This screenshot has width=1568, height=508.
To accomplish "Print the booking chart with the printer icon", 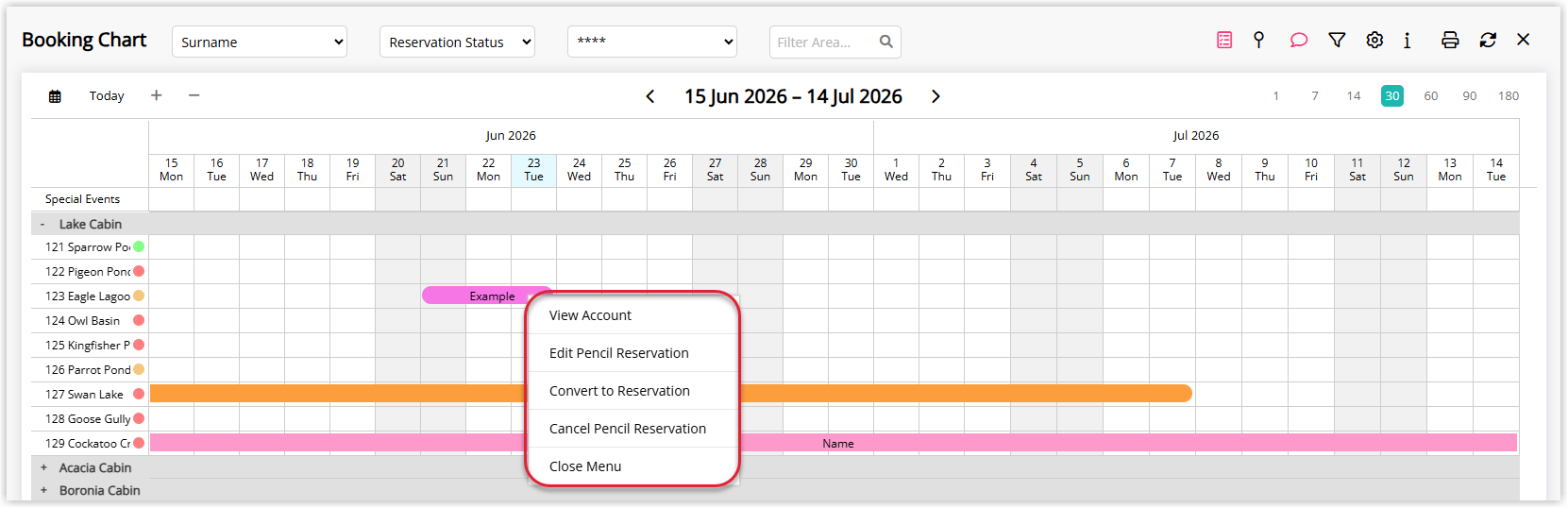I will (1450, 40).
